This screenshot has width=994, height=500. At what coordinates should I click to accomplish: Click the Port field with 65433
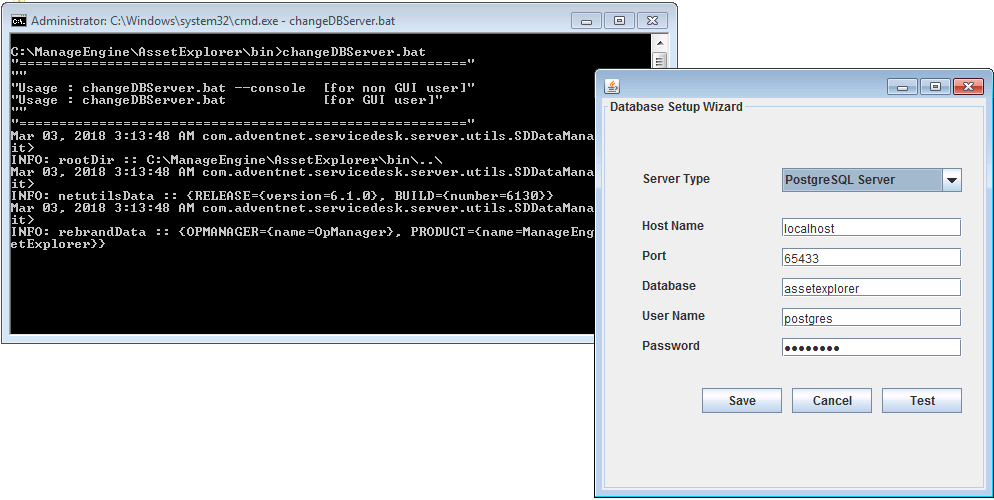[871, 258]
